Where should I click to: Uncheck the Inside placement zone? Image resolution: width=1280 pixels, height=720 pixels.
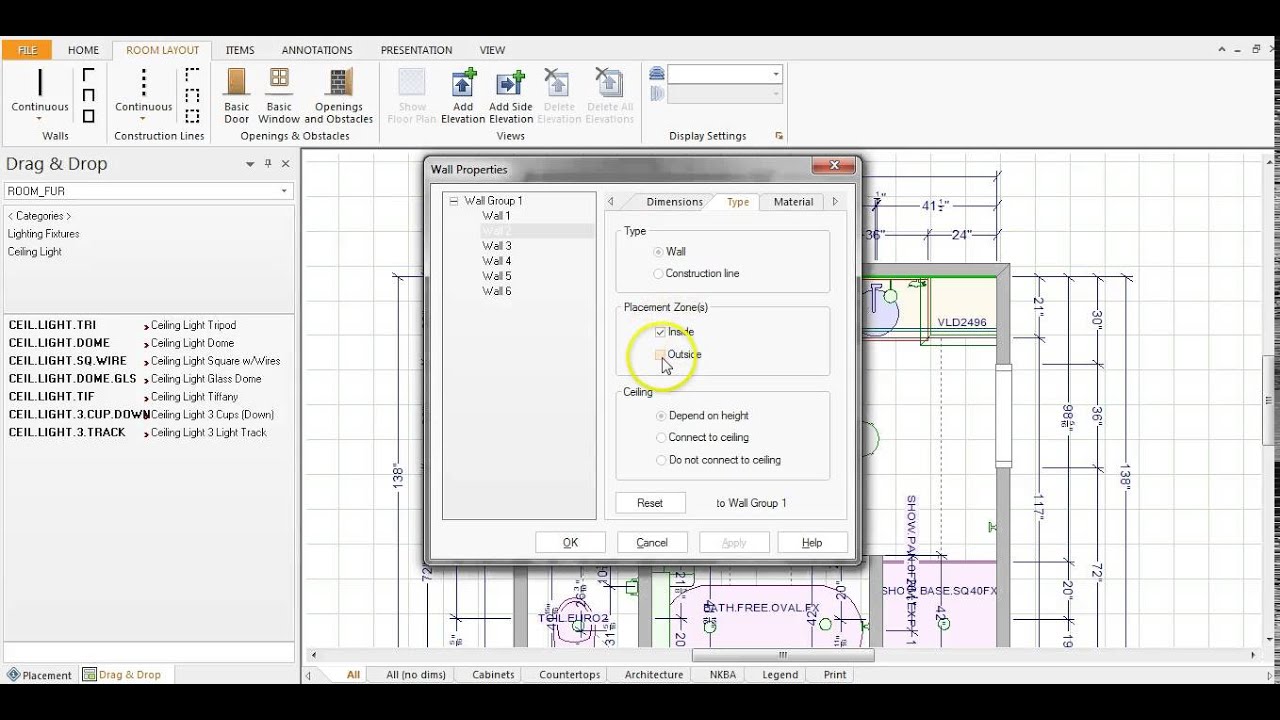(660, 332)
